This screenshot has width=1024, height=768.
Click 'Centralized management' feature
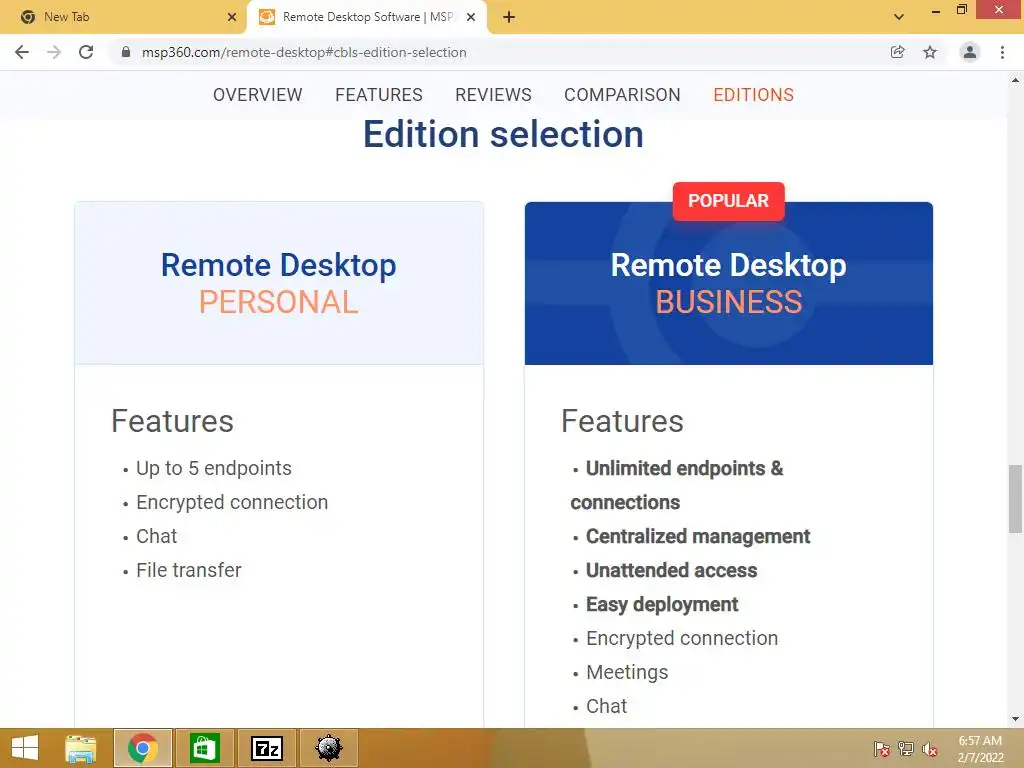click(697, 536)
